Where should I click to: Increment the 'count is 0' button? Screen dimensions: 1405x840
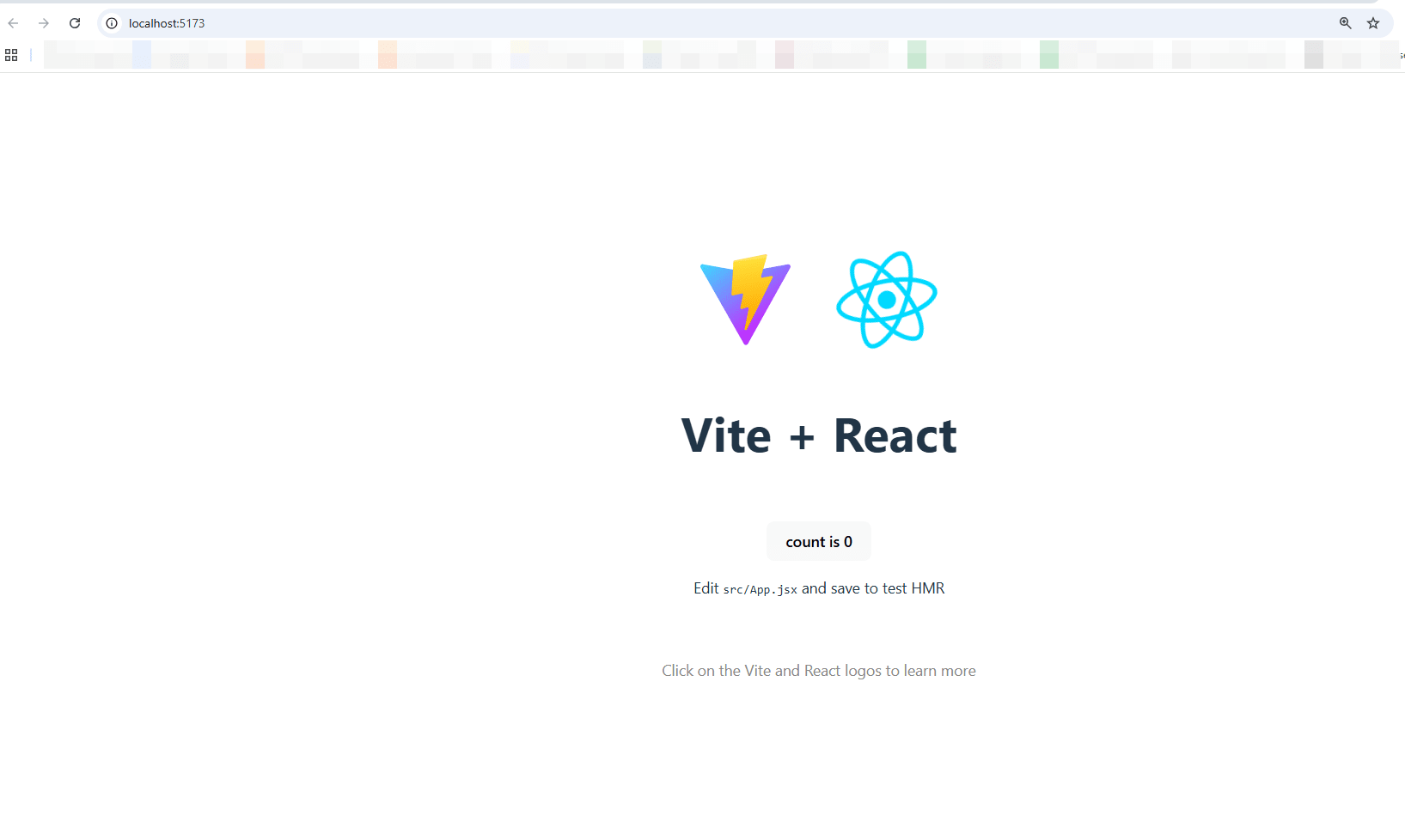pos(819,541)
